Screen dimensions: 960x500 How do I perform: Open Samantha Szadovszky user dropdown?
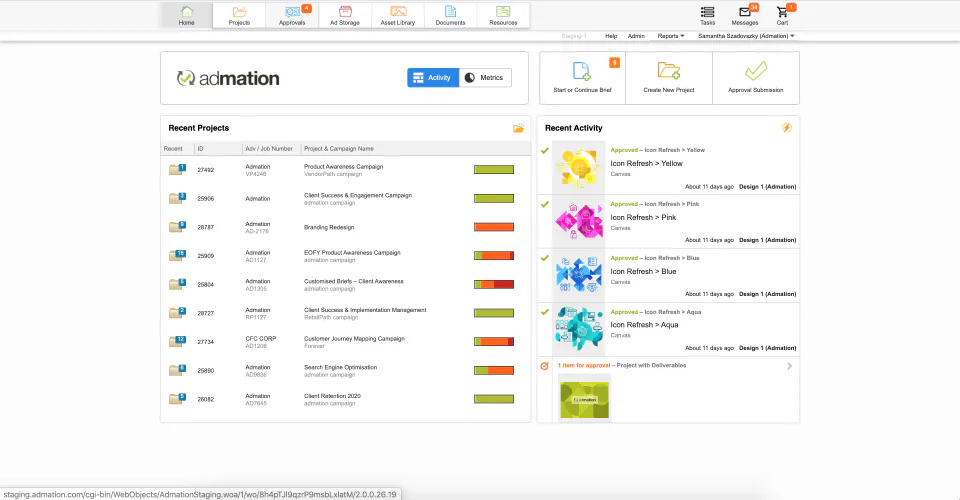tap(746, 36)
